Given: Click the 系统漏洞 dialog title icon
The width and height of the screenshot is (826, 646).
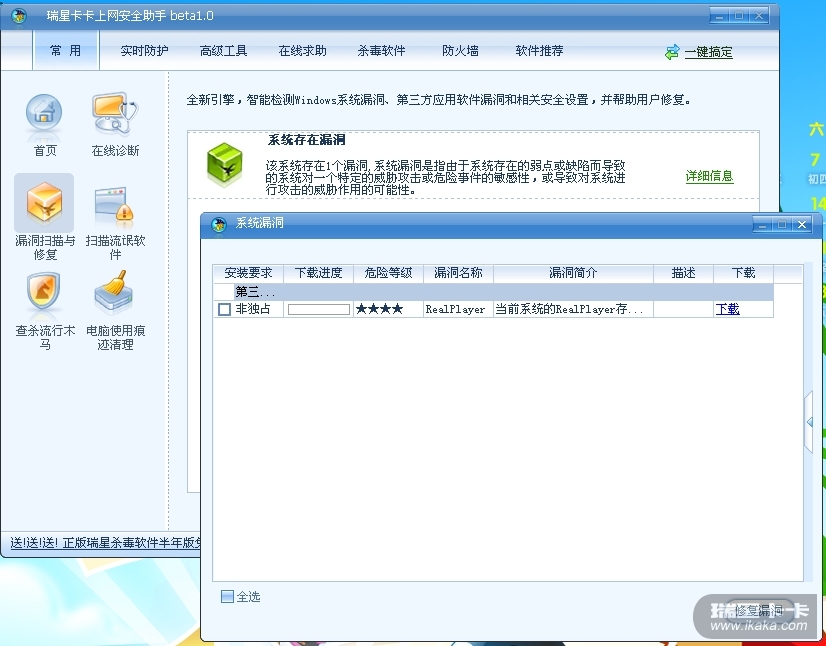Looking at the screenshot, I should coord(219,224).
